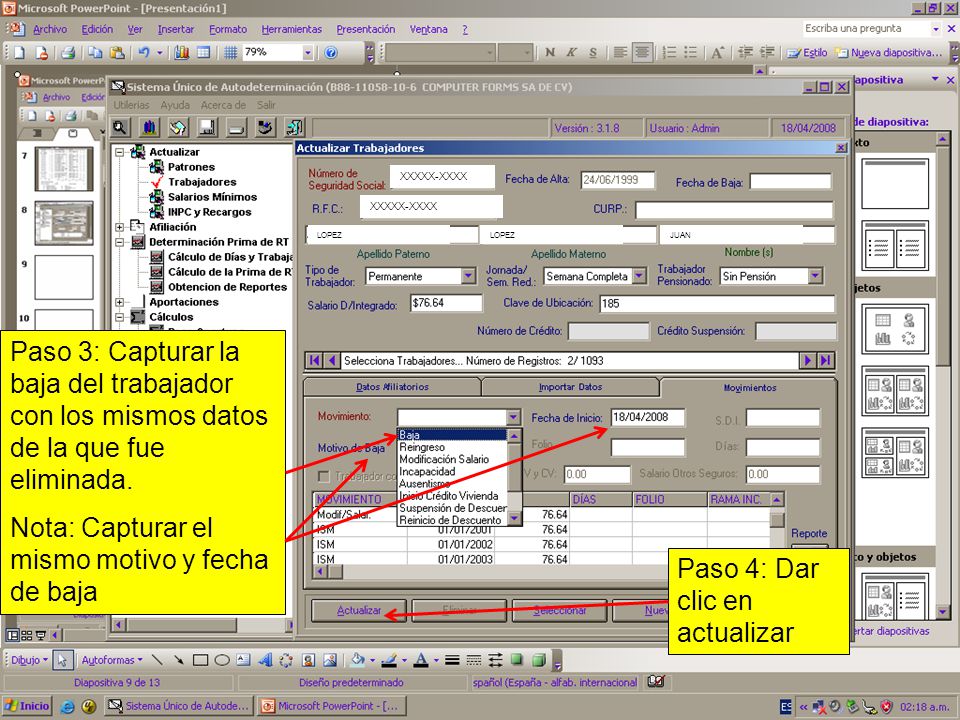Expand the Aportaciones tree node

tap(120, 302)
